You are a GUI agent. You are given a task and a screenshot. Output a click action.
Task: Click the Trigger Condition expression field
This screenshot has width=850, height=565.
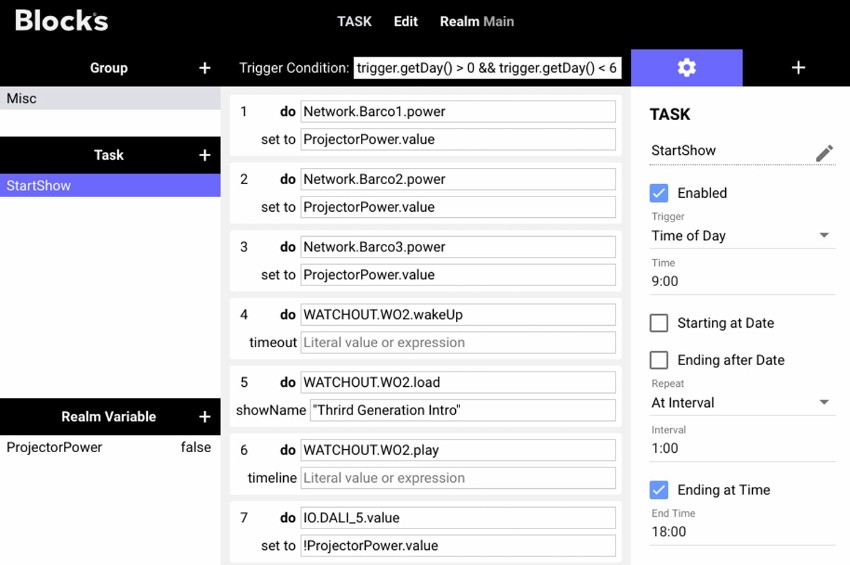coord(488,68)
